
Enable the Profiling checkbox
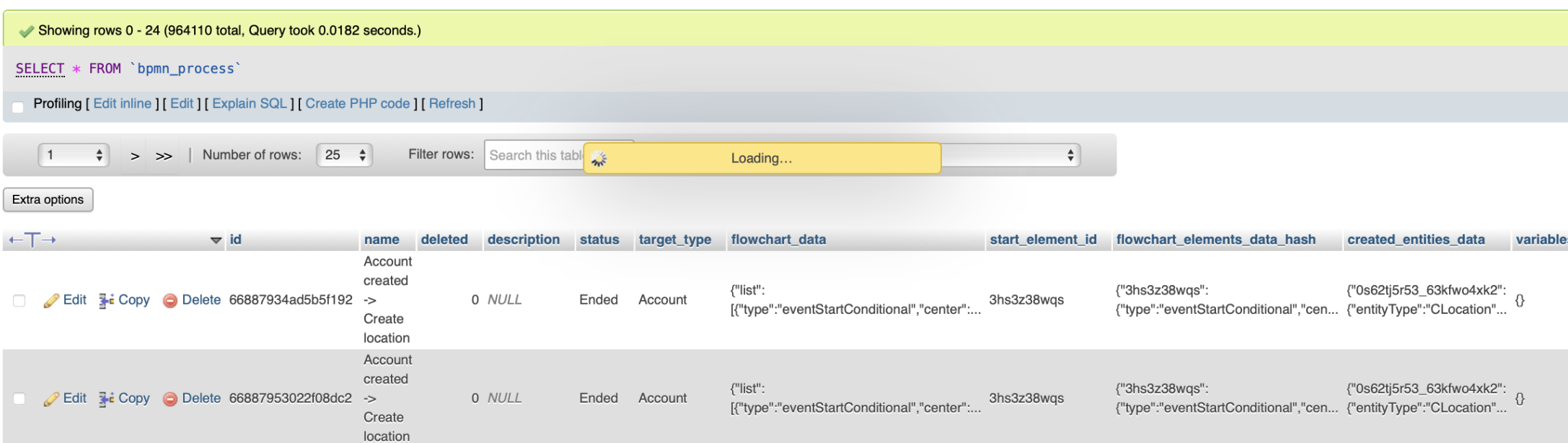pos(18,107)
